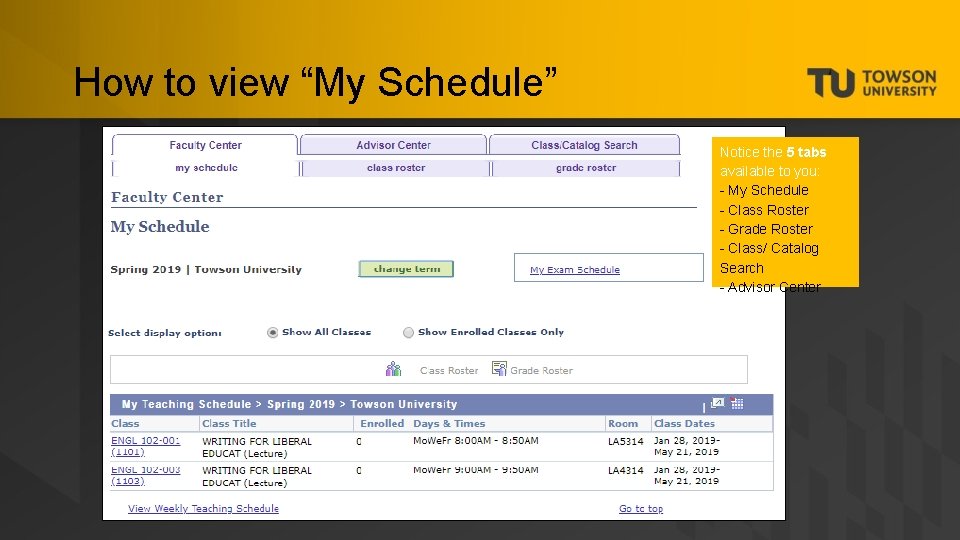Open the My Exam Schedule link
The image size is (960, 540).
click(575, 269)
